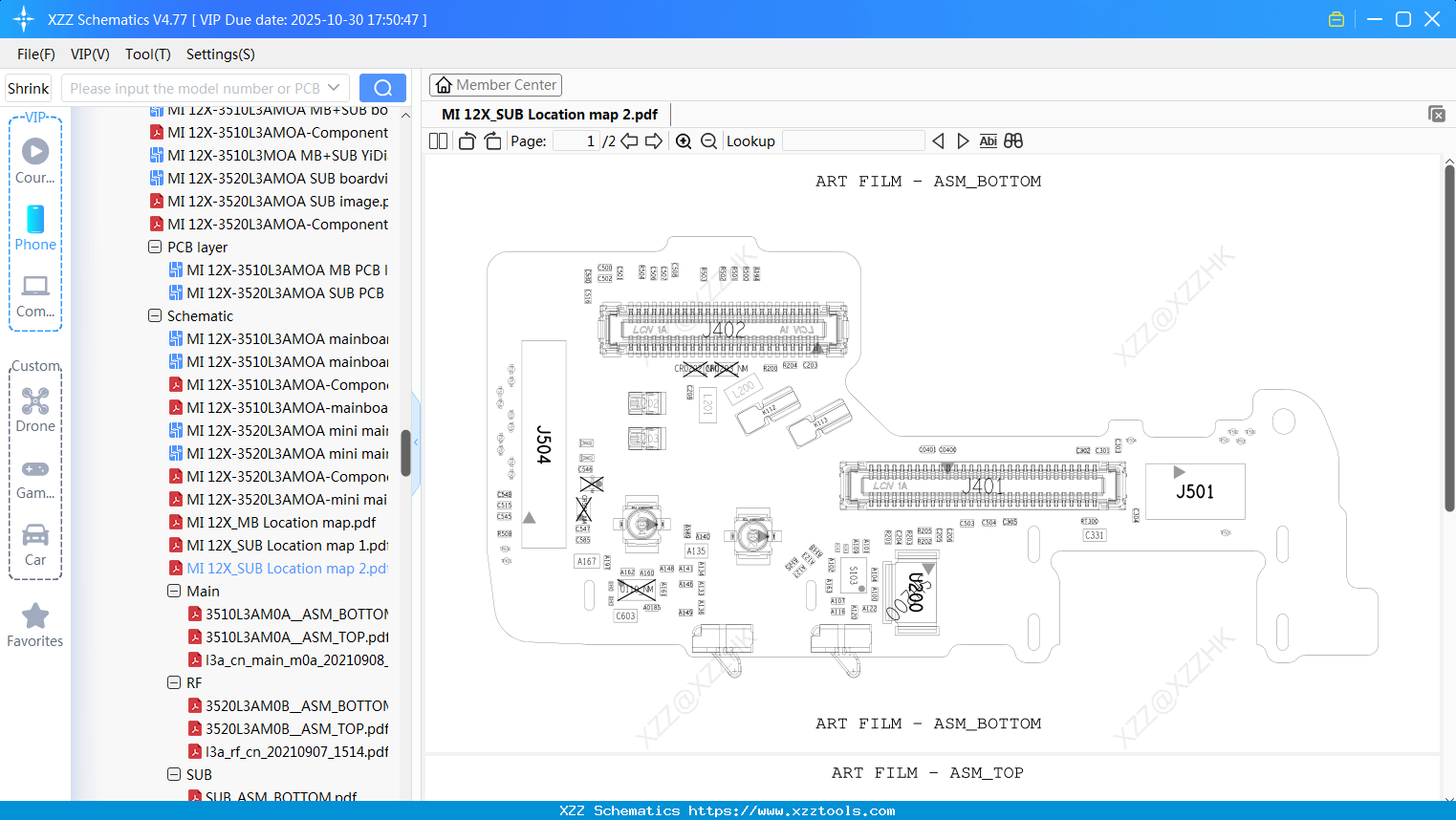Collapse the Schematic tree section
The width and height of the screenshot is (1456, 820).
pos(154,315)
